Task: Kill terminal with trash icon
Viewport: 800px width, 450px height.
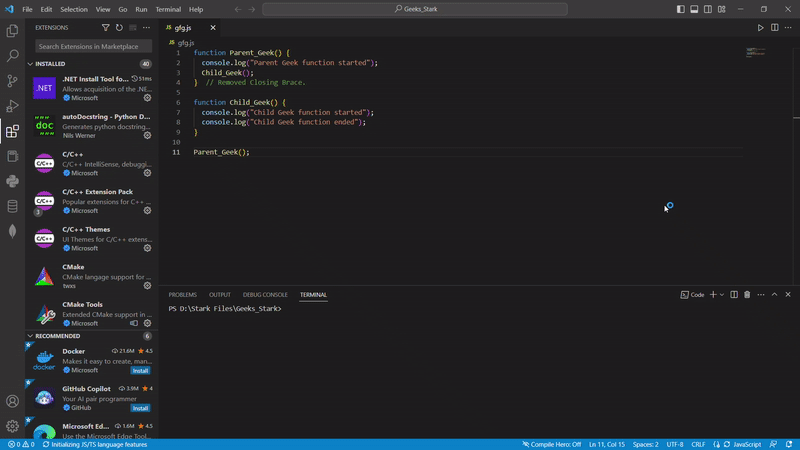Action: click(747, 294)
